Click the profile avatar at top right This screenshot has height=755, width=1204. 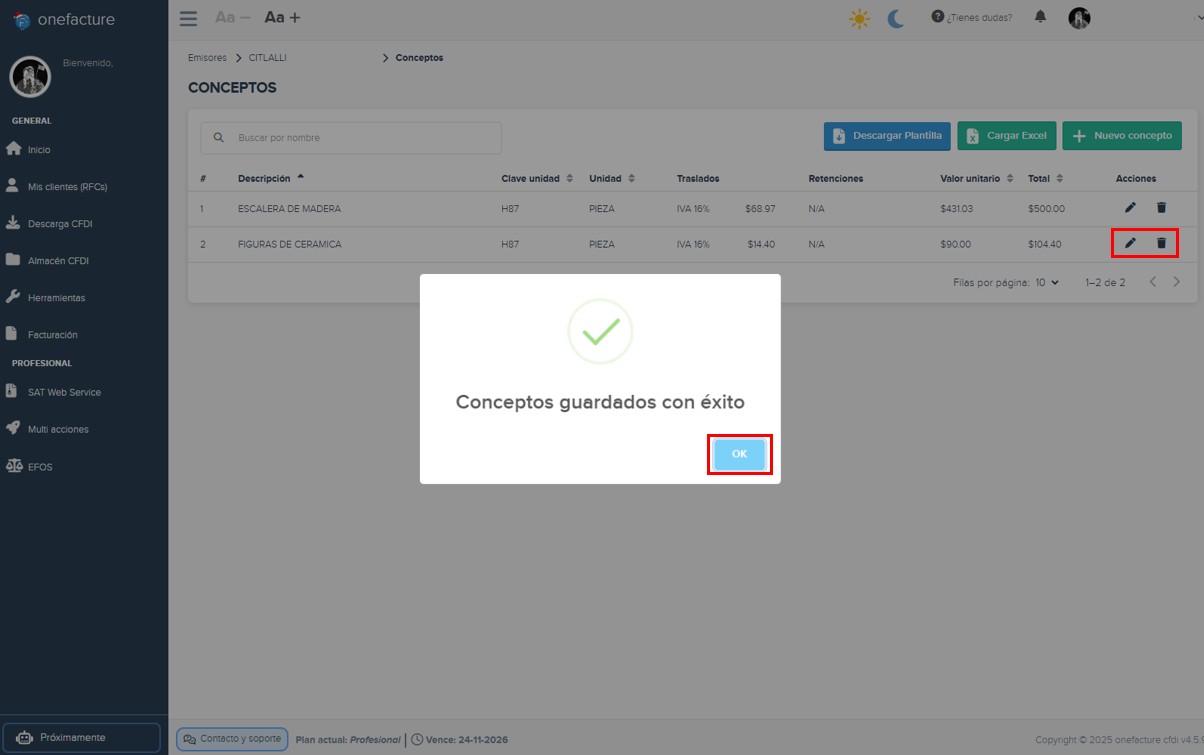[x=1079, y=17]
